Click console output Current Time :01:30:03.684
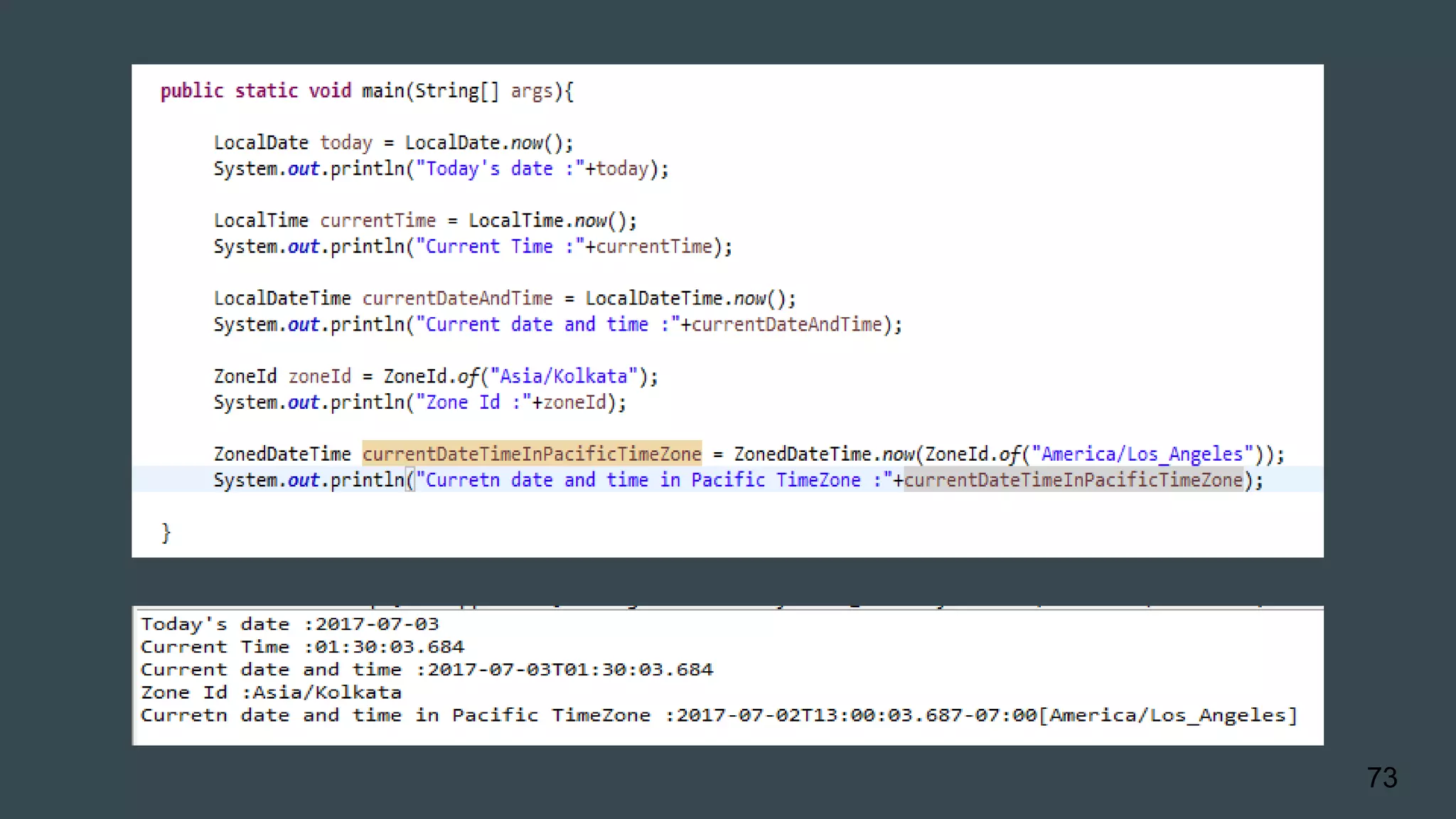This screenshot has width=1456, height=819. (302, 647)
